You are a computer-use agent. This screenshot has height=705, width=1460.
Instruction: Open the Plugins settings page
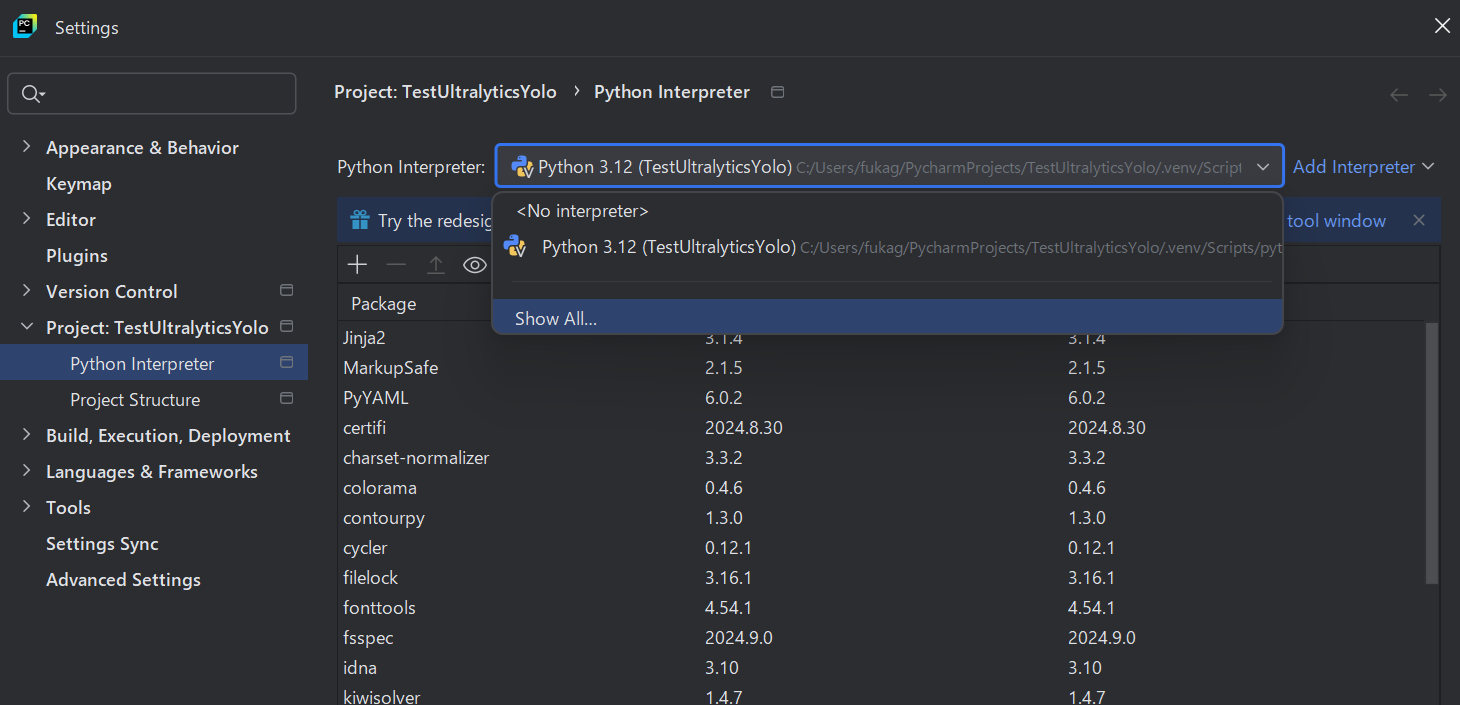[x=77, y=255]
